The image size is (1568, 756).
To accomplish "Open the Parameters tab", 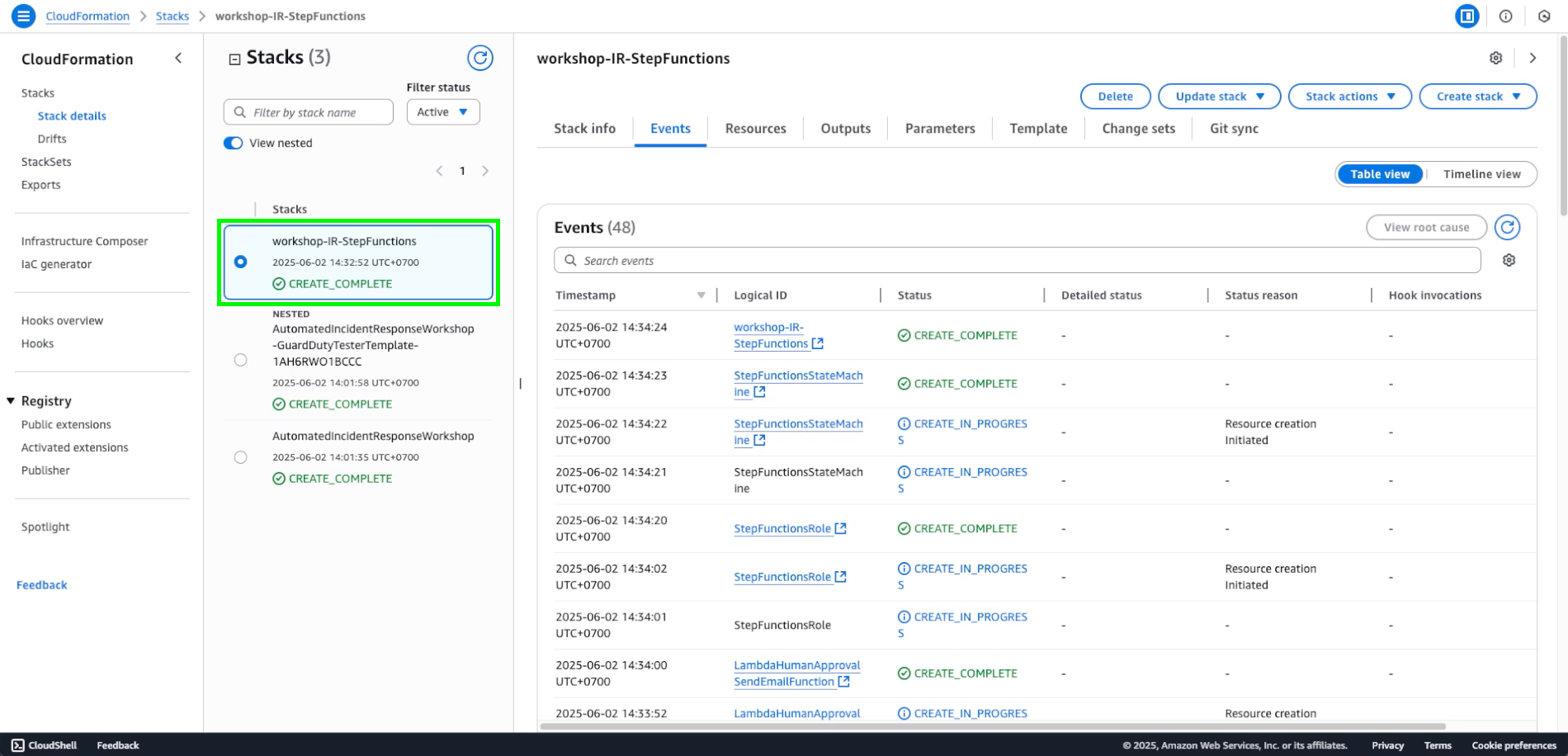I will (x=940, y=129).
